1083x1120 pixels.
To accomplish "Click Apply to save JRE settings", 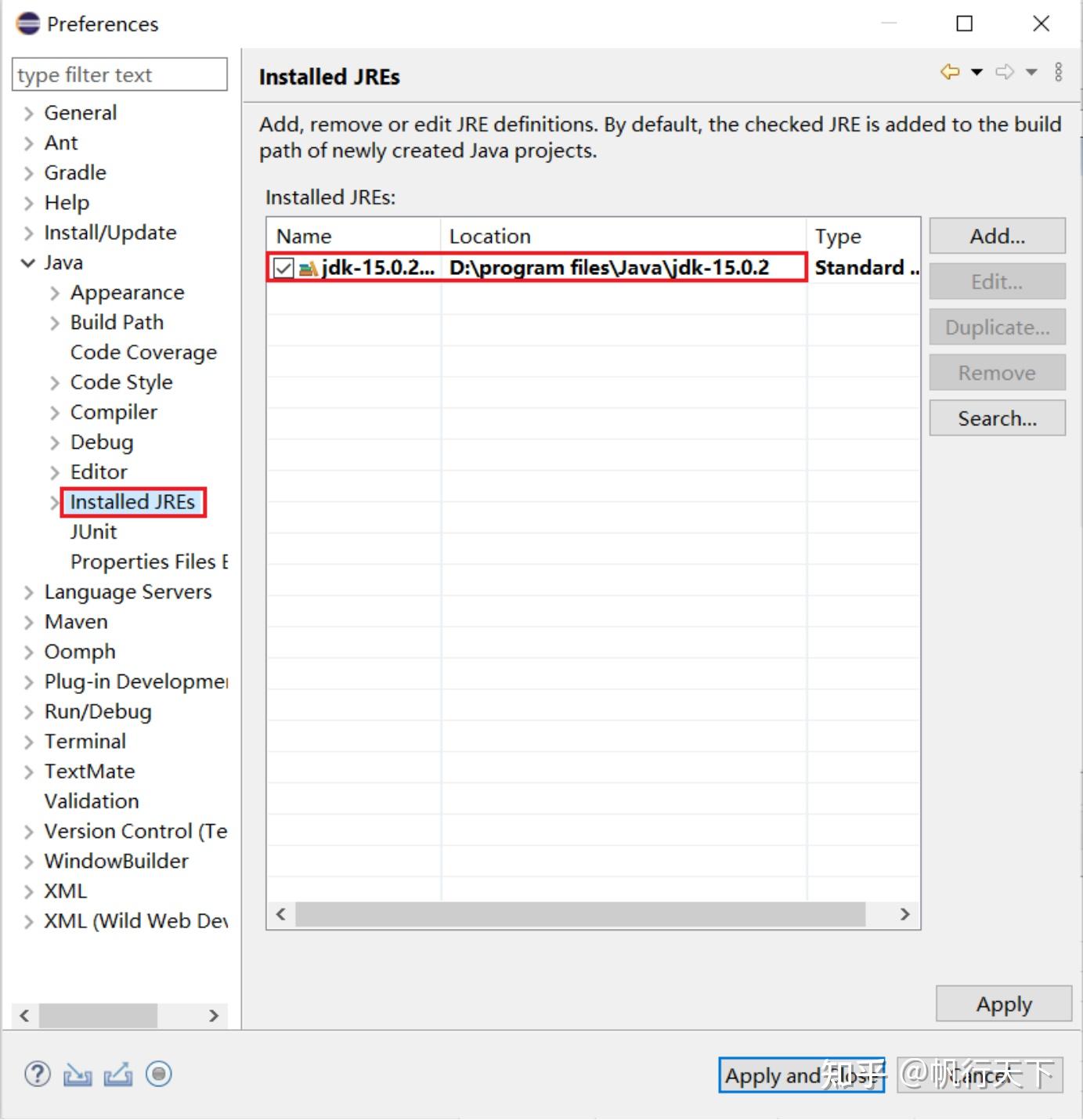I will coord(1003,1003).
